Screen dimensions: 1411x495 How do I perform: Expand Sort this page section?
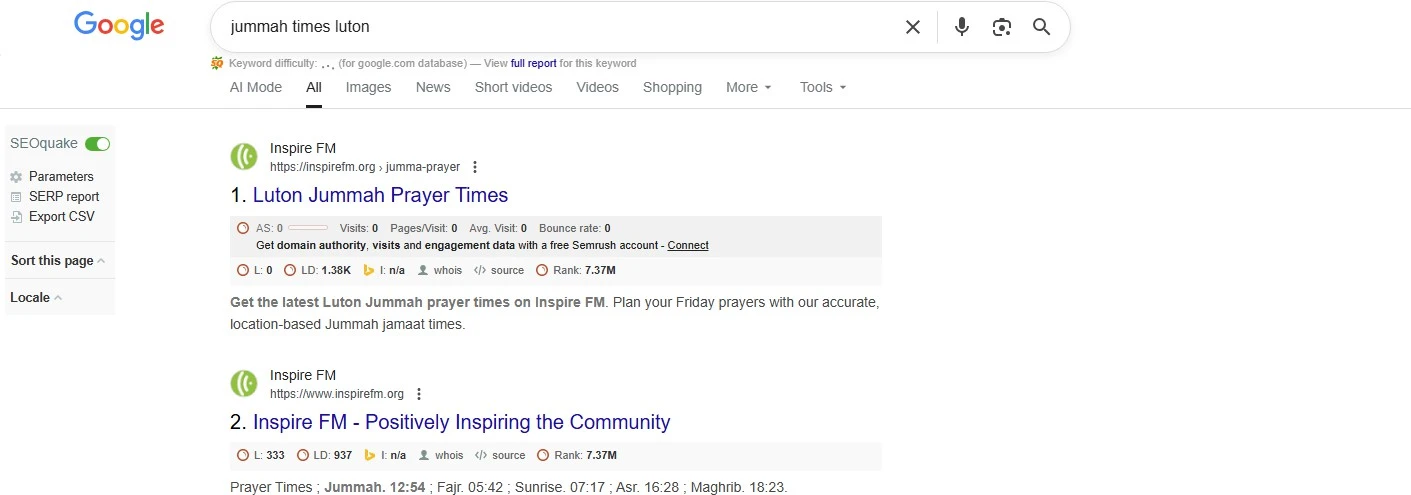point(58,260)
